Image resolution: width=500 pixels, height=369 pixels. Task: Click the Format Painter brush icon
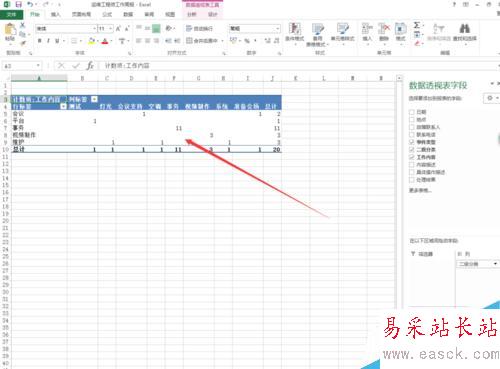point(23,42)
